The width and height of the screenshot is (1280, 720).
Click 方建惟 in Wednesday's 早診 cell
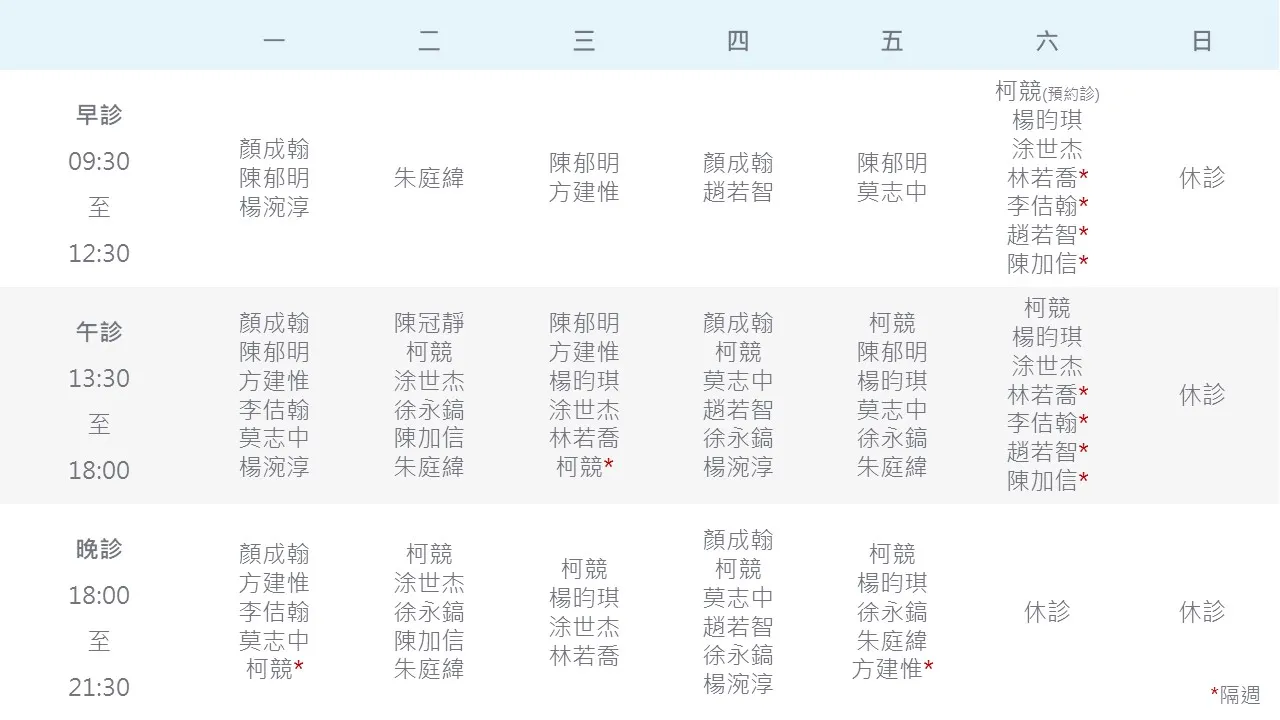[584, 192]
